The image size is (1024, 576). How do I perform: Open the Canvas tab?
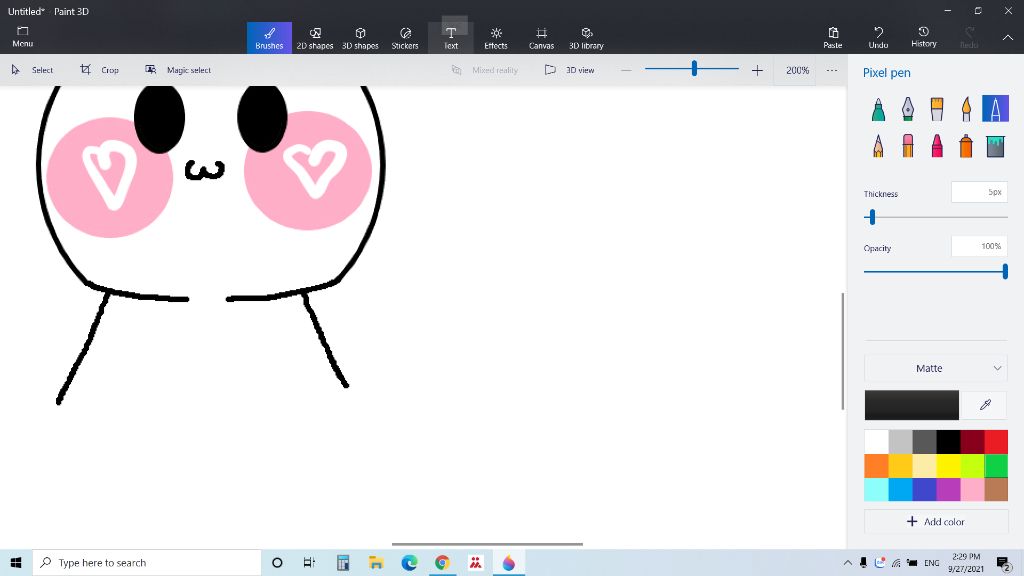coord(541,38)
